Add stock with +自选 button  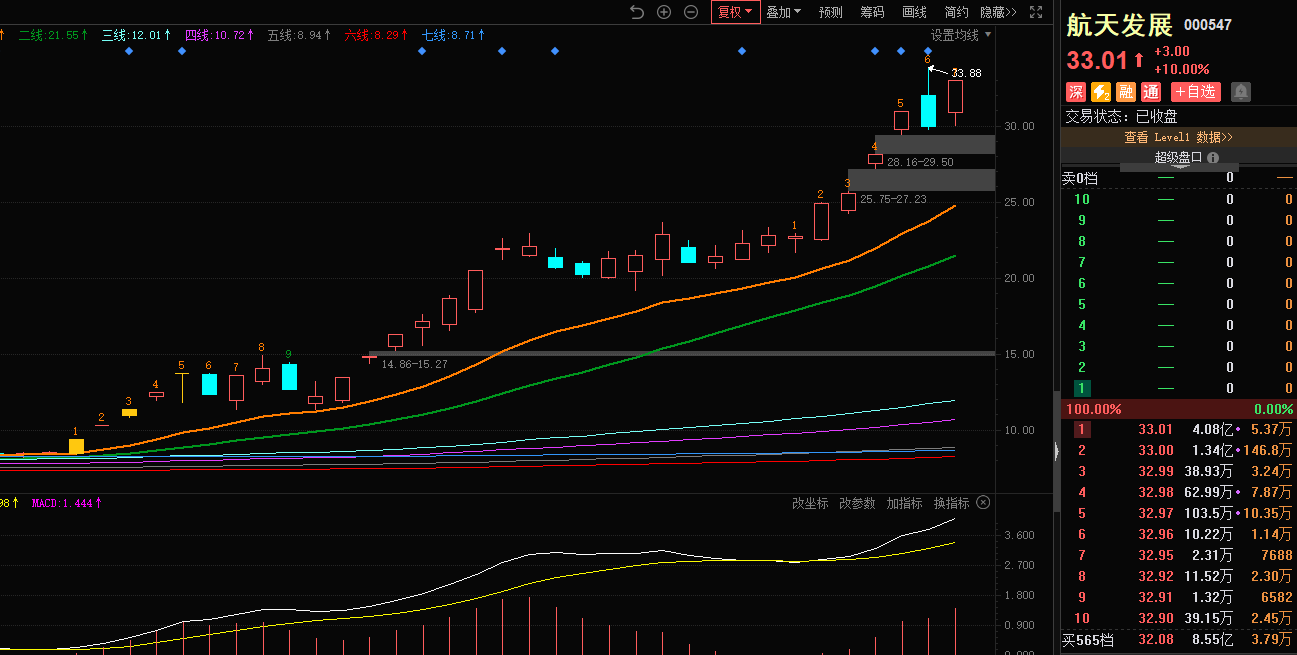coord(1196,92)
